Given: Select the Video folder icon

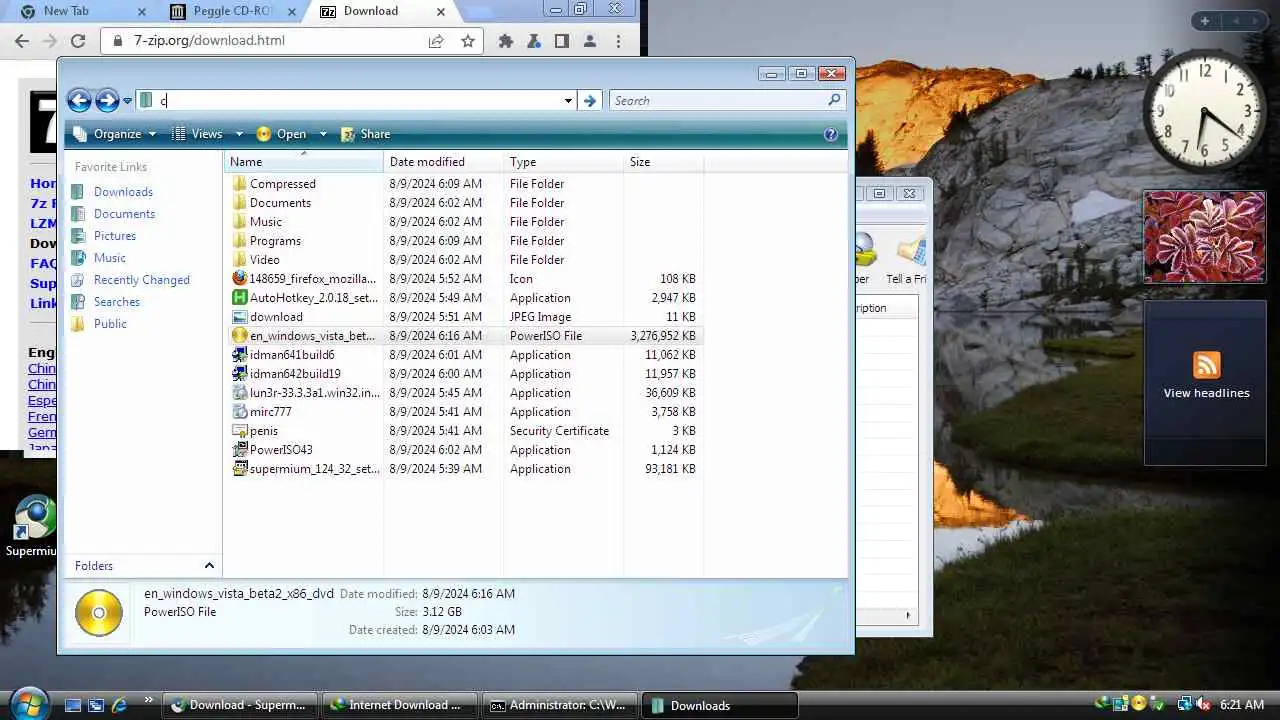Looking at the screenshot, I should 239,260.
